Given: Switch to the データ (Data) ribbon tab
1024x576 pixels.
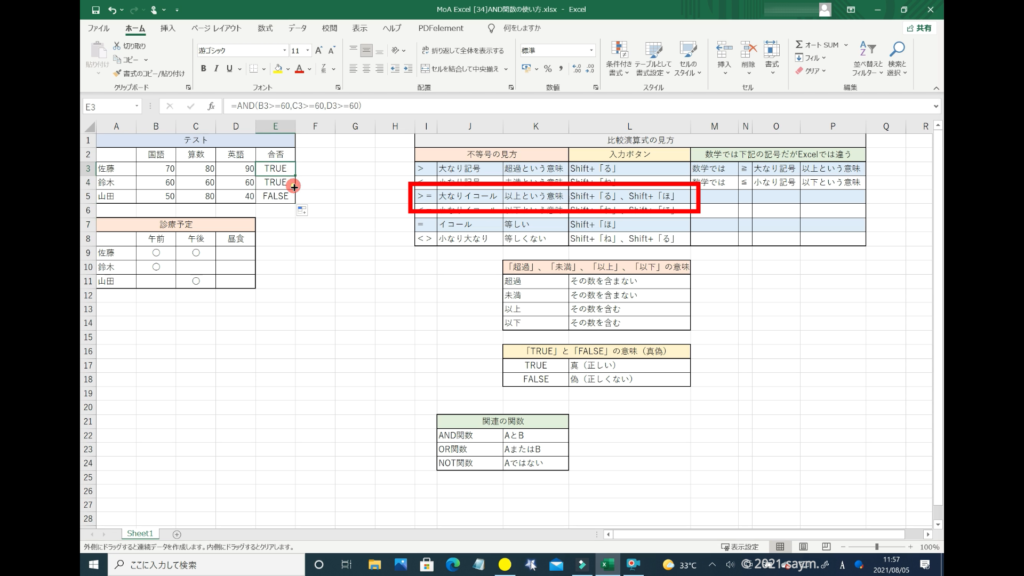Looking at the screenshot, I should pos(297,28).
